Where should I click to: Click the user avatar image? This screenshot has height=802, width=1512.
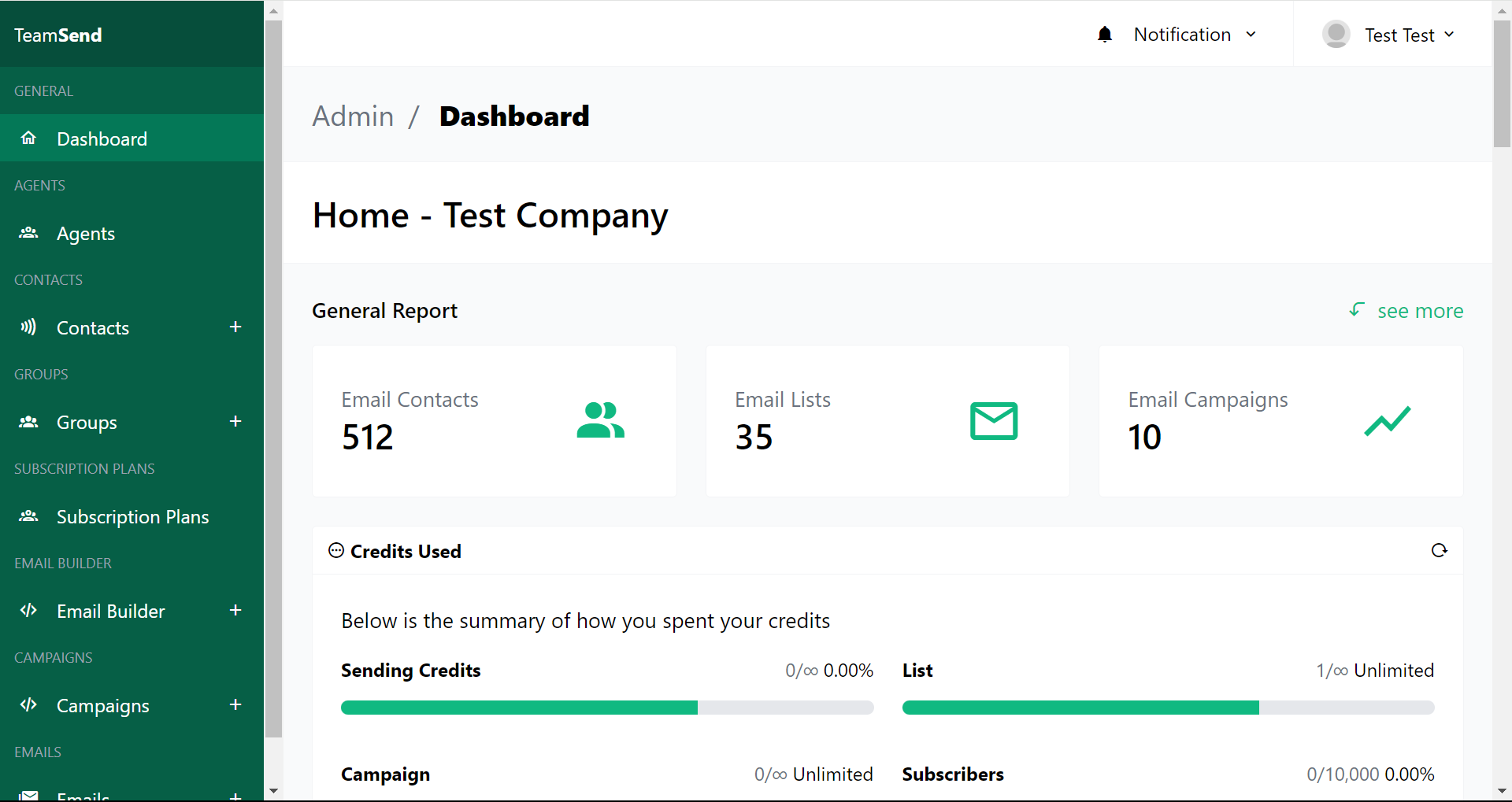[1336, 35]
